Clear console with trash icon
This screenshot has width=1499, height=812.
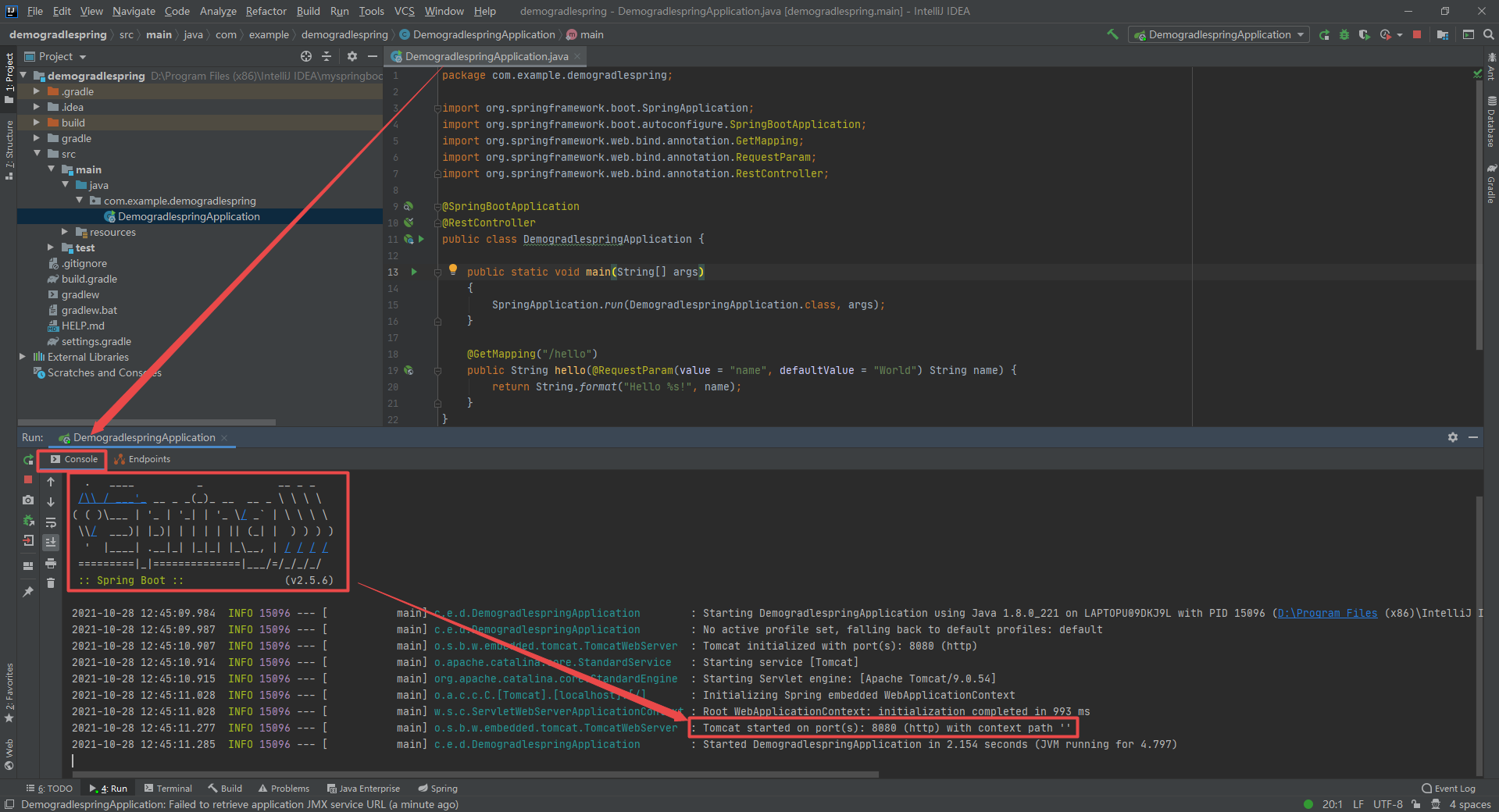point(51,583)
